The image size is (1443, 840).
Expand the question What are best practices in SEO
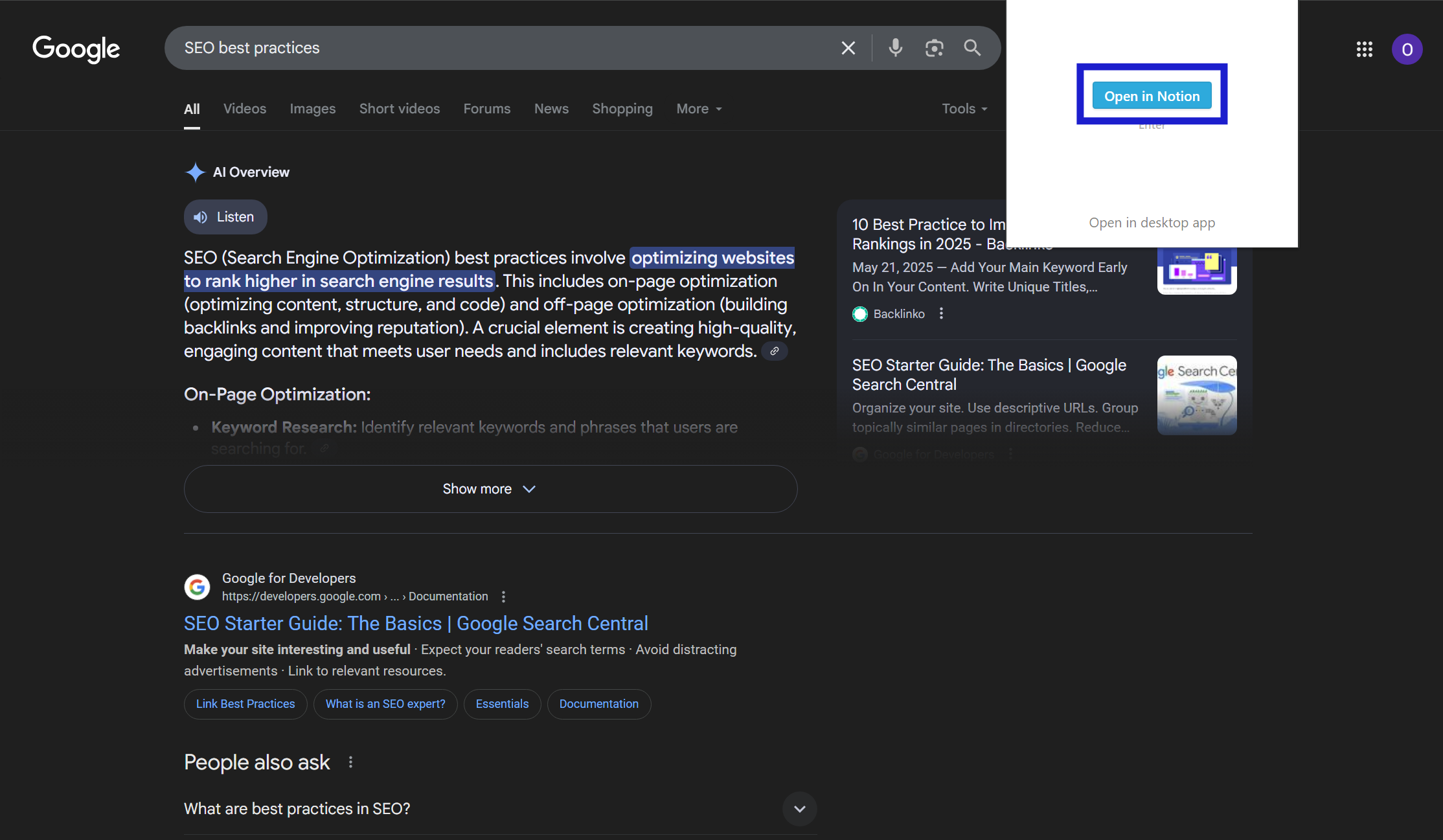799,809
